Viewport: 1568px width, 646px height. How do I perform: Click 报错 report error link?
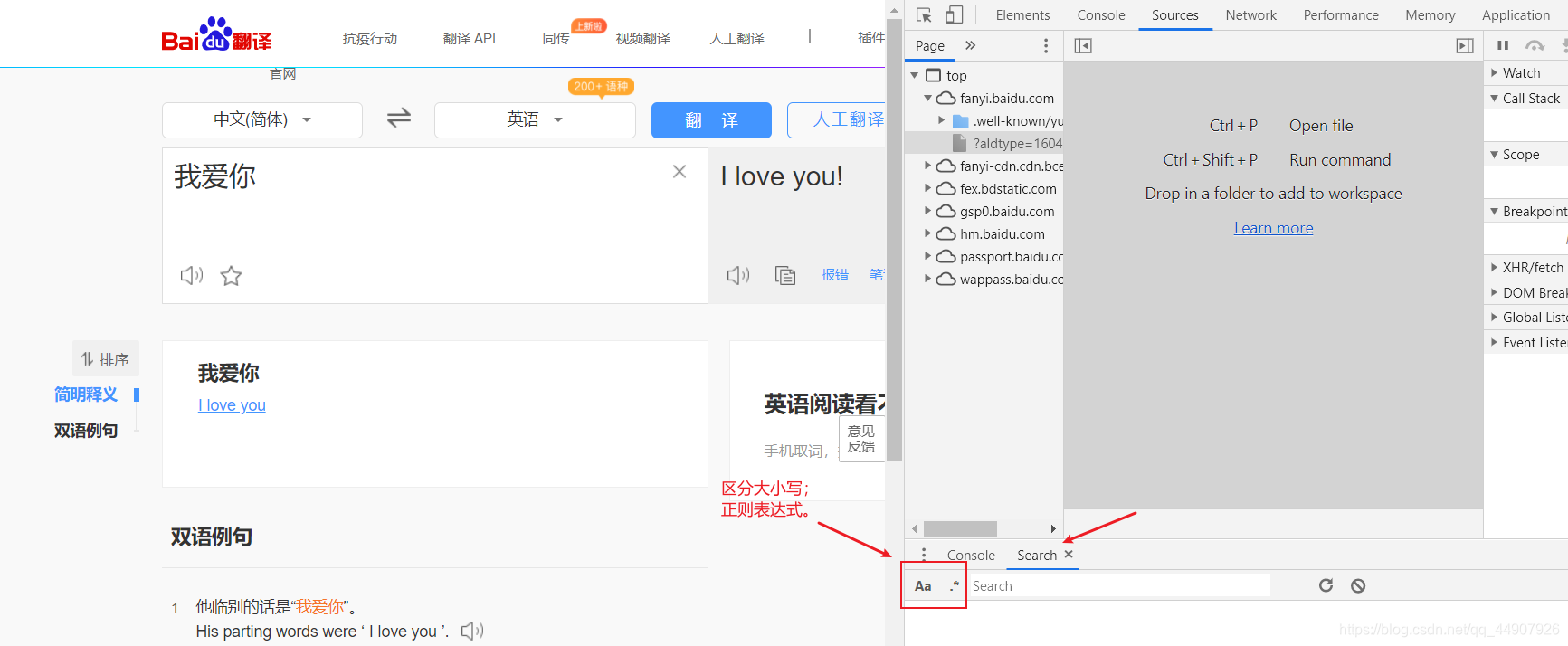(x=834, y=274)
